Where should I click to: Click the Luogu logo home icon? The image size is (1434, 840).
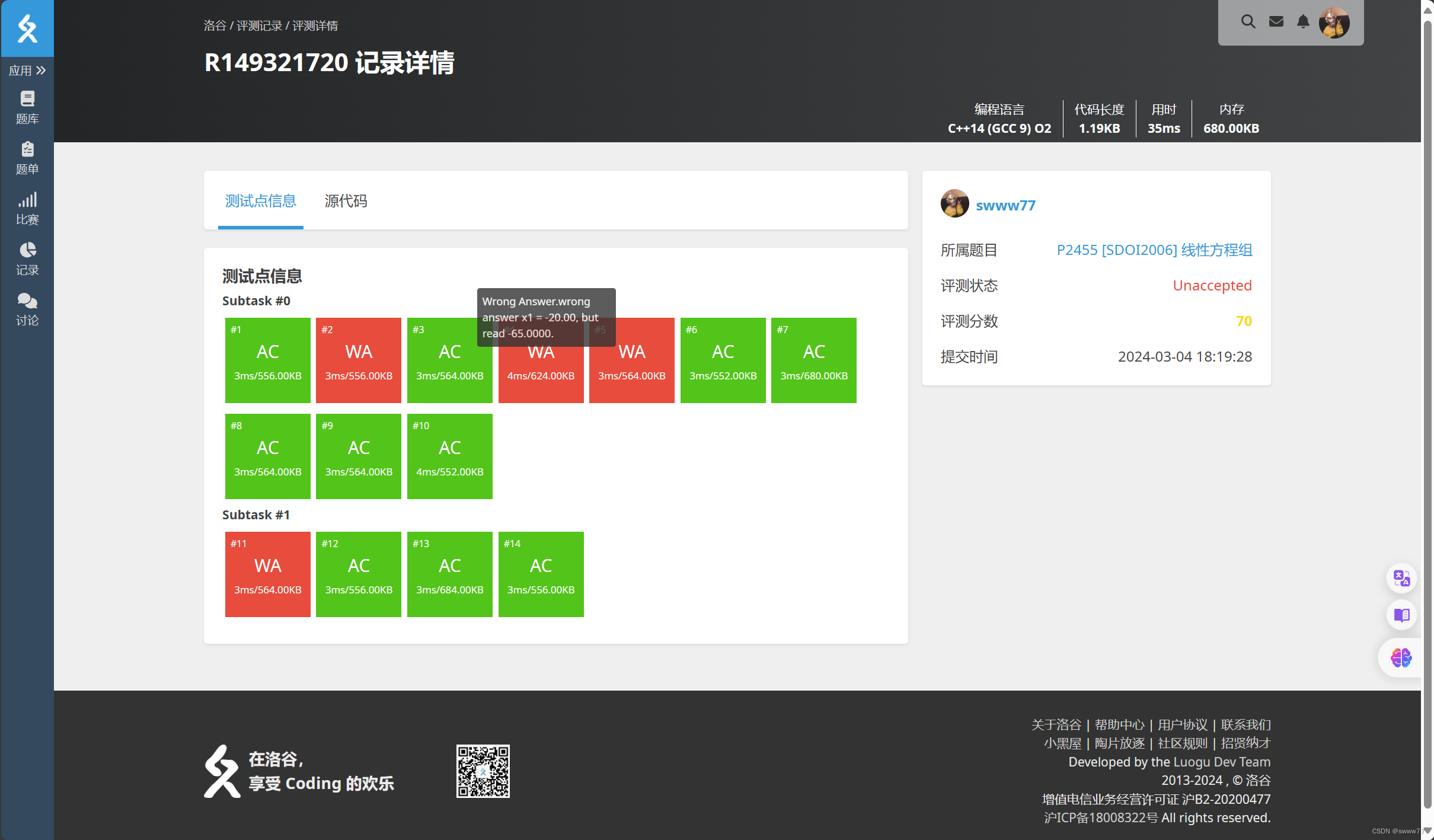click(x=27, y=28)
